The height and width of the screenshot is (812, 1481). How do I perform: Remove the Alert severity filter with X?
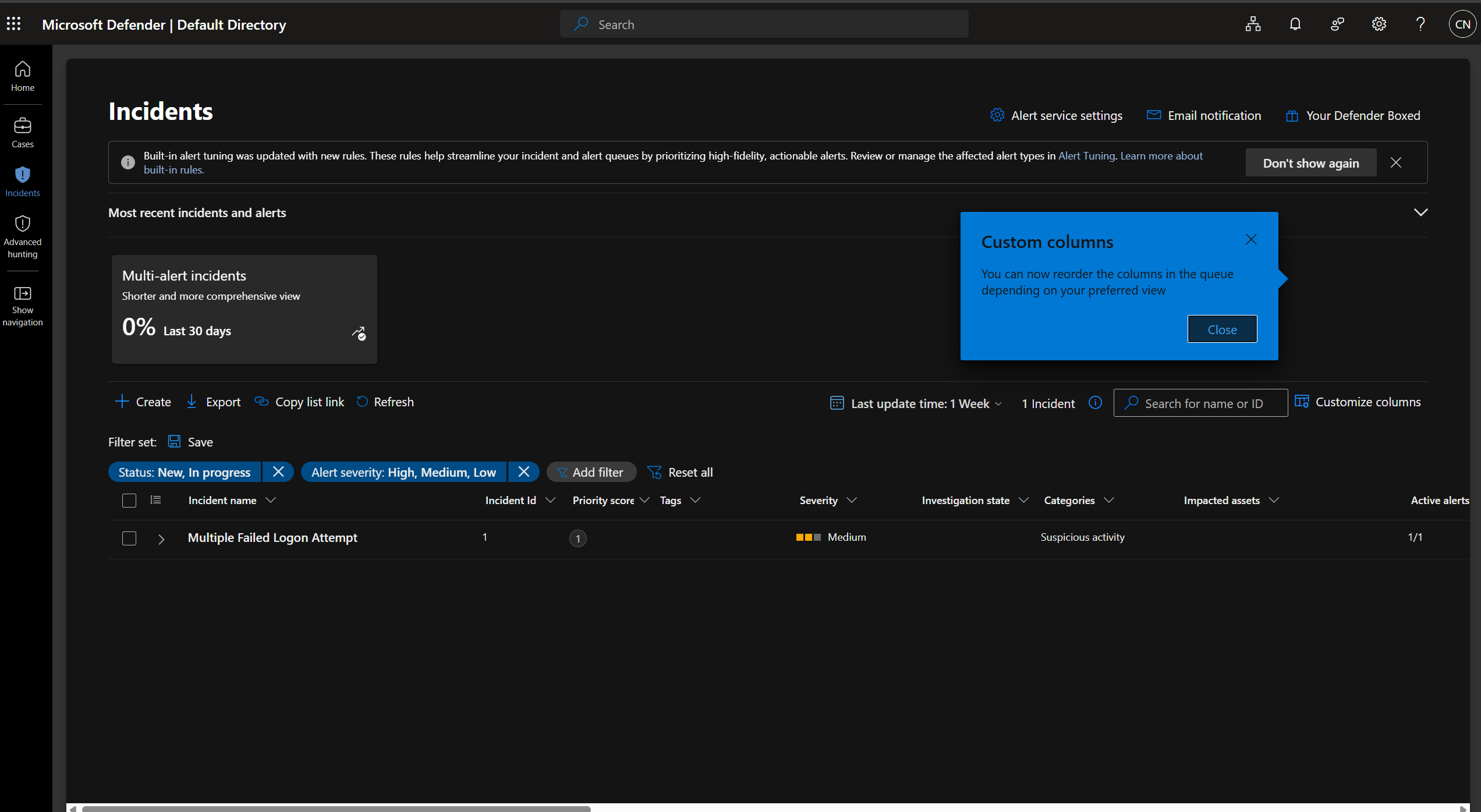coord(524,471)
